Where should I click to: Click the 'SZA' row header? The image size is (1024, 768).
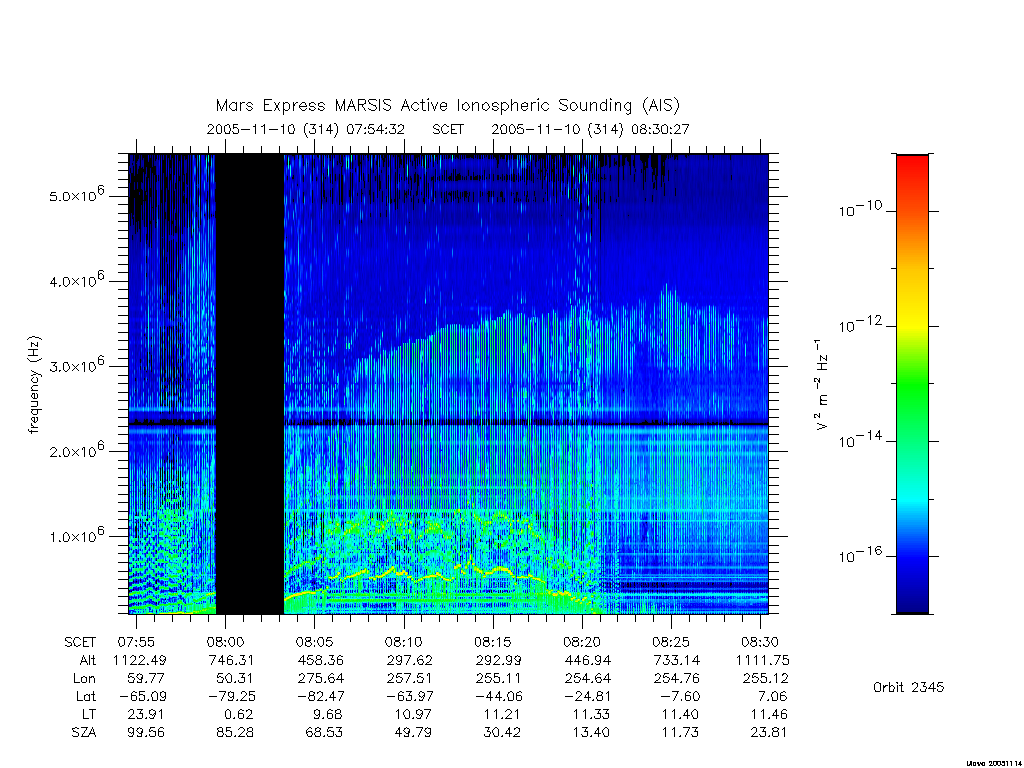(x=84, y=732)
